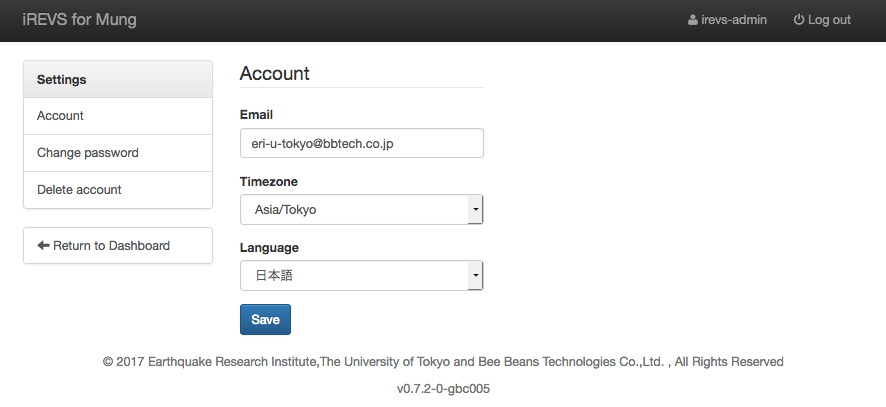Image resolution: width=886 pixels, height=407 pixels.
Task: Open the 日本語 language select box
Action: coord(355,275)
